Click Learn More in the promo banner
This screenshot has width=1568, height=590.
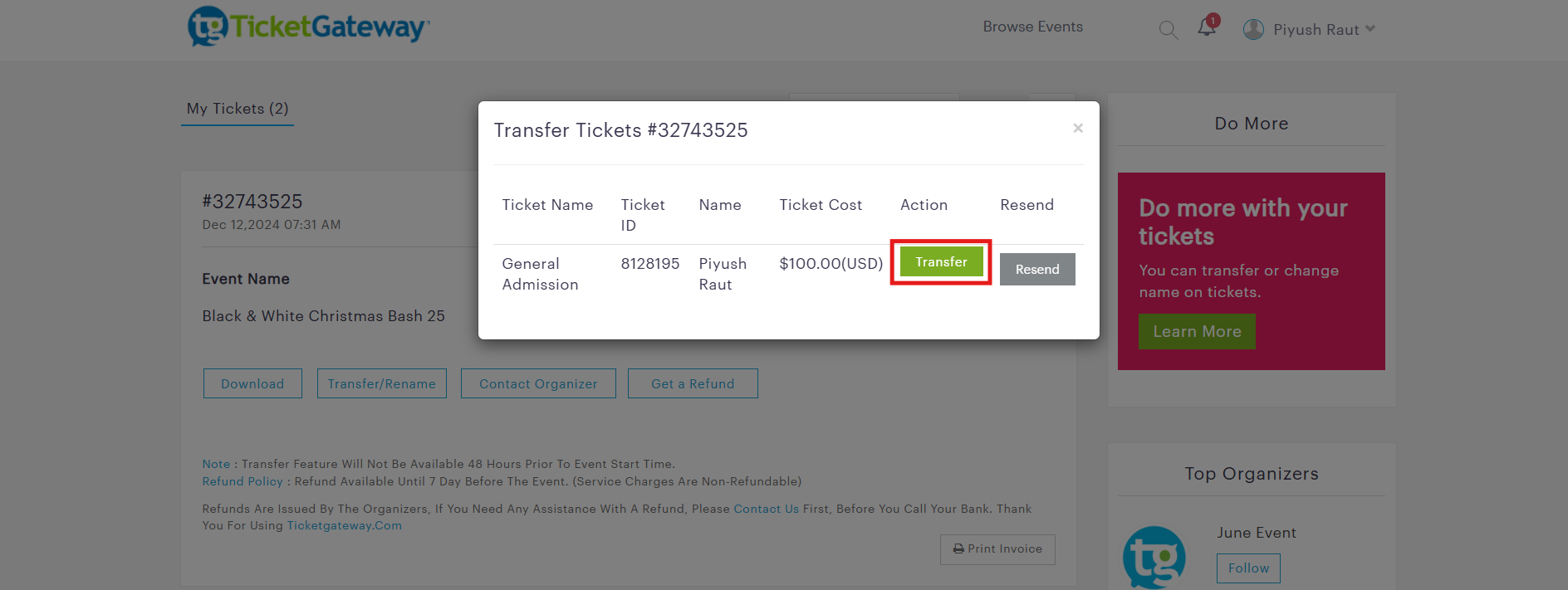1197,331
